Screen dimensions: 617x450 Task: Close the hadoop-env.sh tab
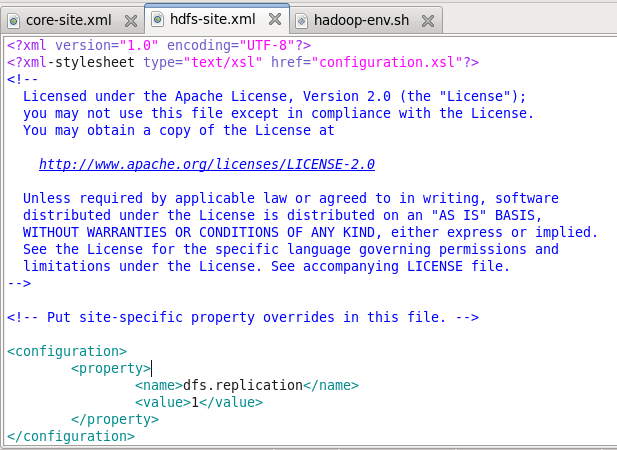pyautogui.click(x=428, y=20)
